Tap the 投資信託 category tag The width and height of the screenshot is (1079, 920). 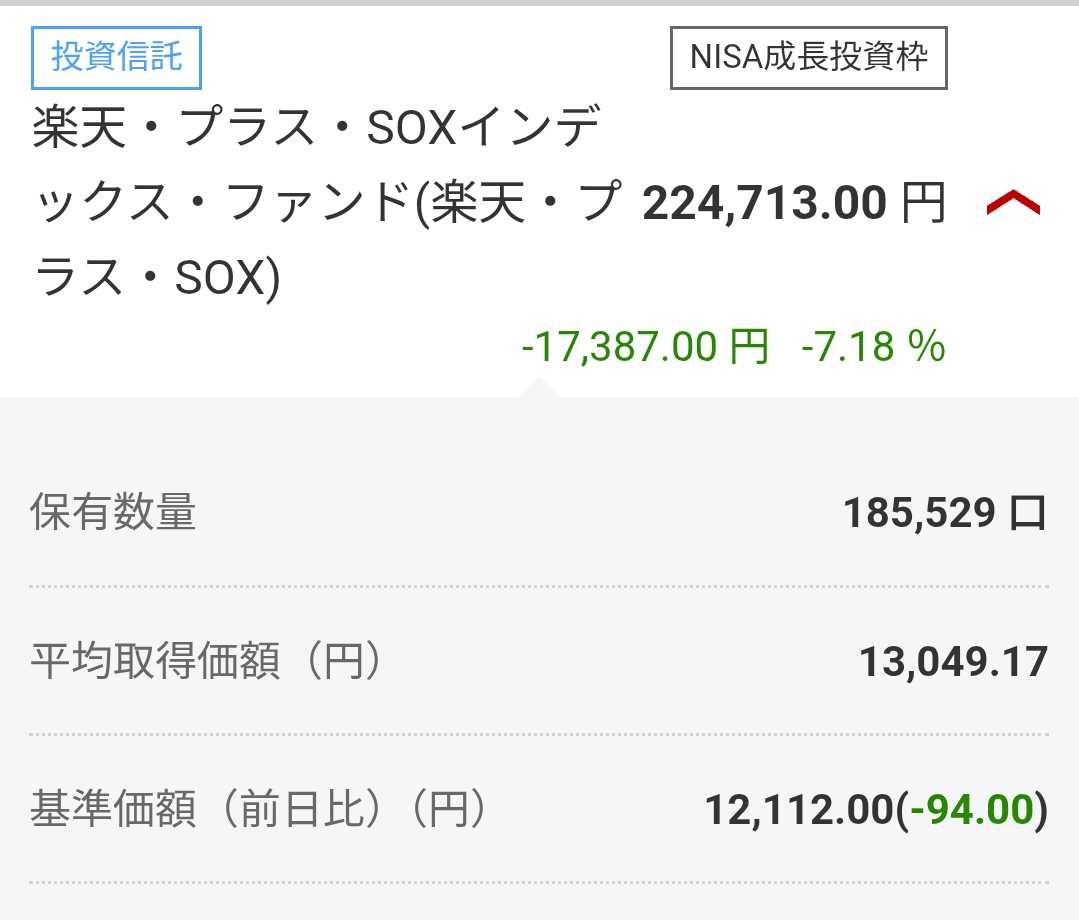click(x=117, y=58)
